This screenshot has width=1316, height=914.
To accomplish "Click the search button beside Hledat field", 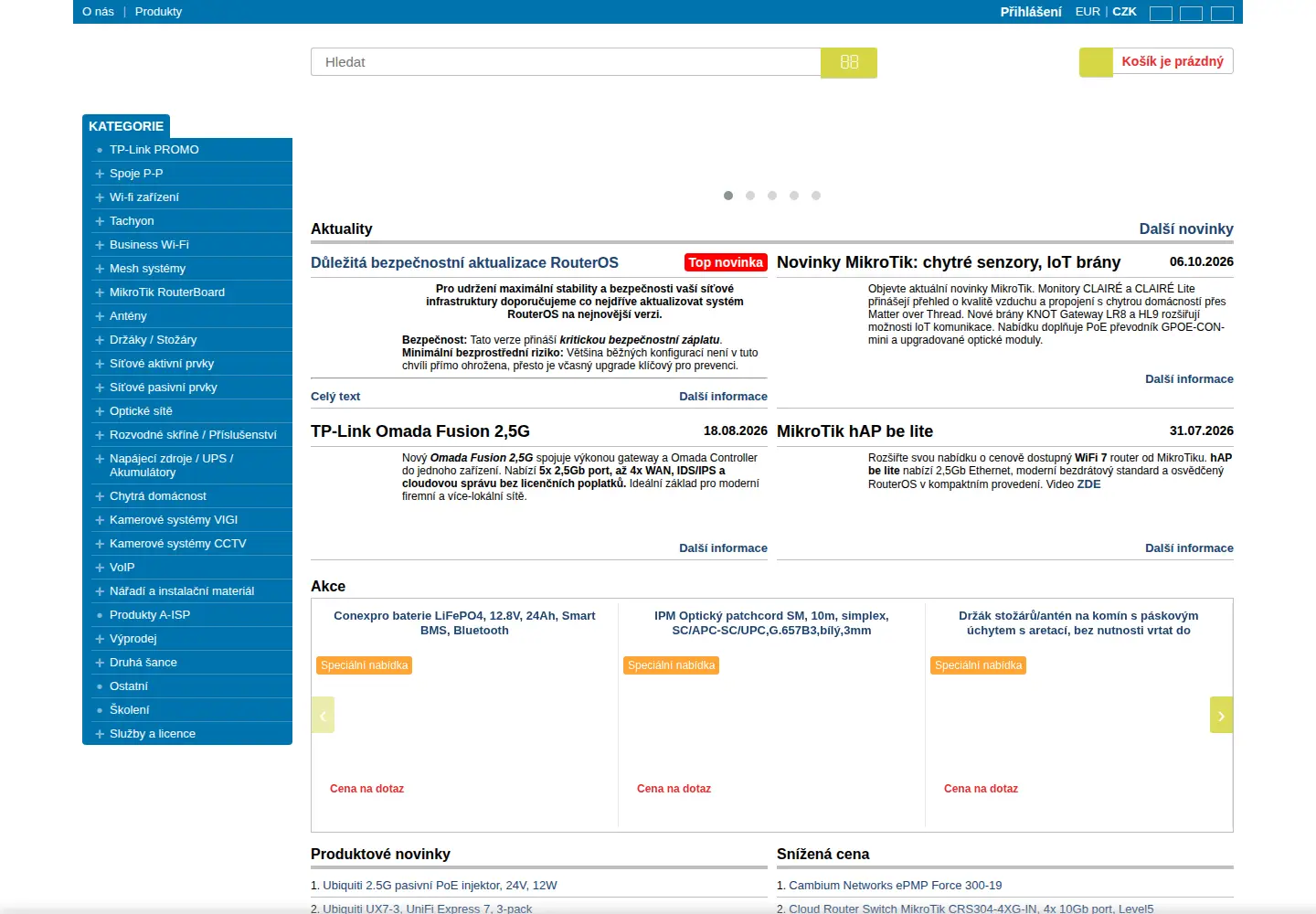I will (849, 62).
